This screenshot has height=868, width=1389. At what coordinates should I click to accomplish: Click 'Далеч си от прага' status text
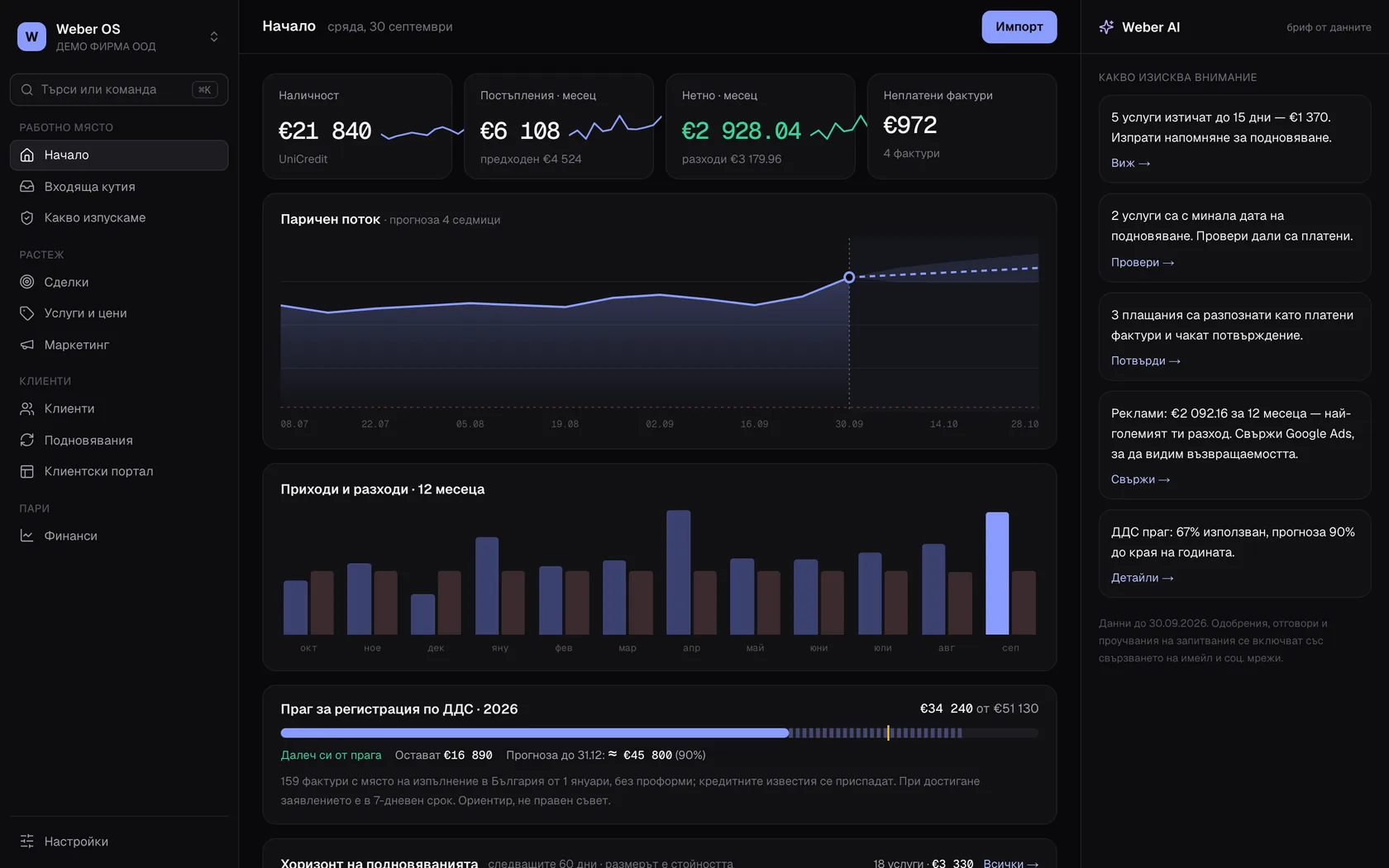(x=331, y=755)
